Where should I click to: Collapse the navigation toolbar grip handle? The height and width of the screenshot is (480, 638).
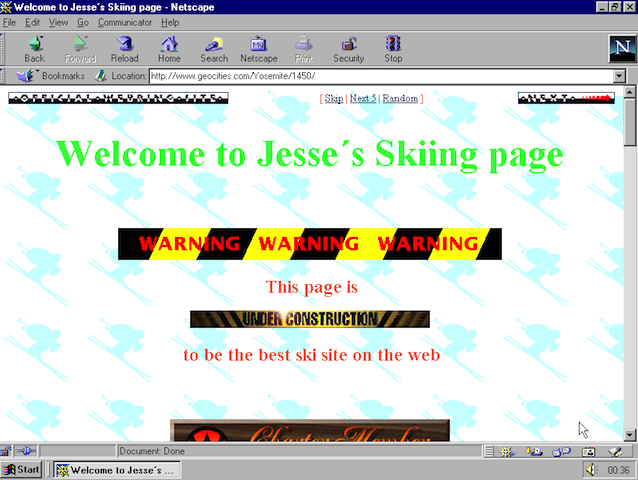coord(2,49)
